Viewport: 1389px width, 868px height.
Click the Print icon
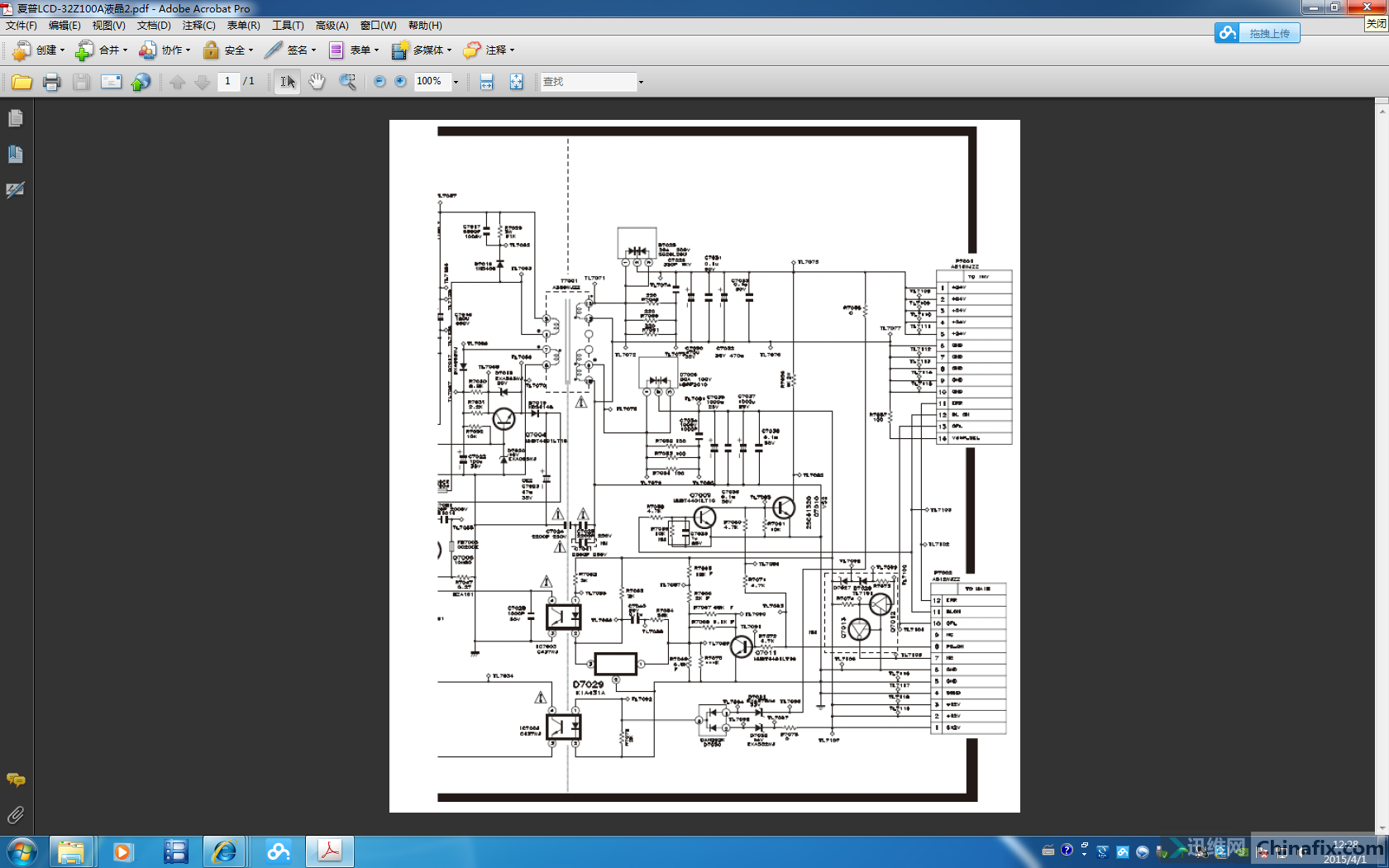click(51, 82)
